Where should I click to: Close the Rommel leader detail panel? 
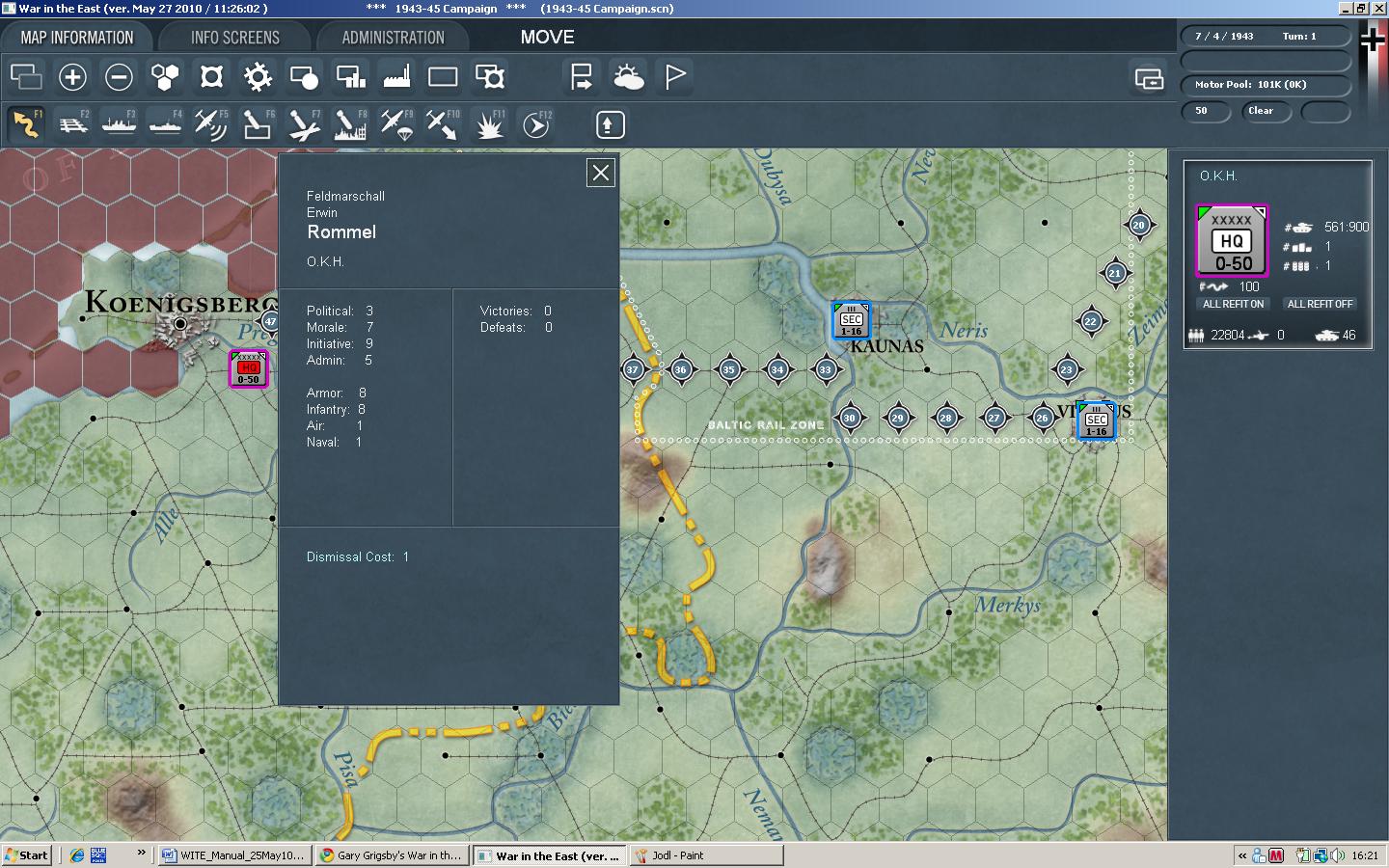[x=600, y=173]
